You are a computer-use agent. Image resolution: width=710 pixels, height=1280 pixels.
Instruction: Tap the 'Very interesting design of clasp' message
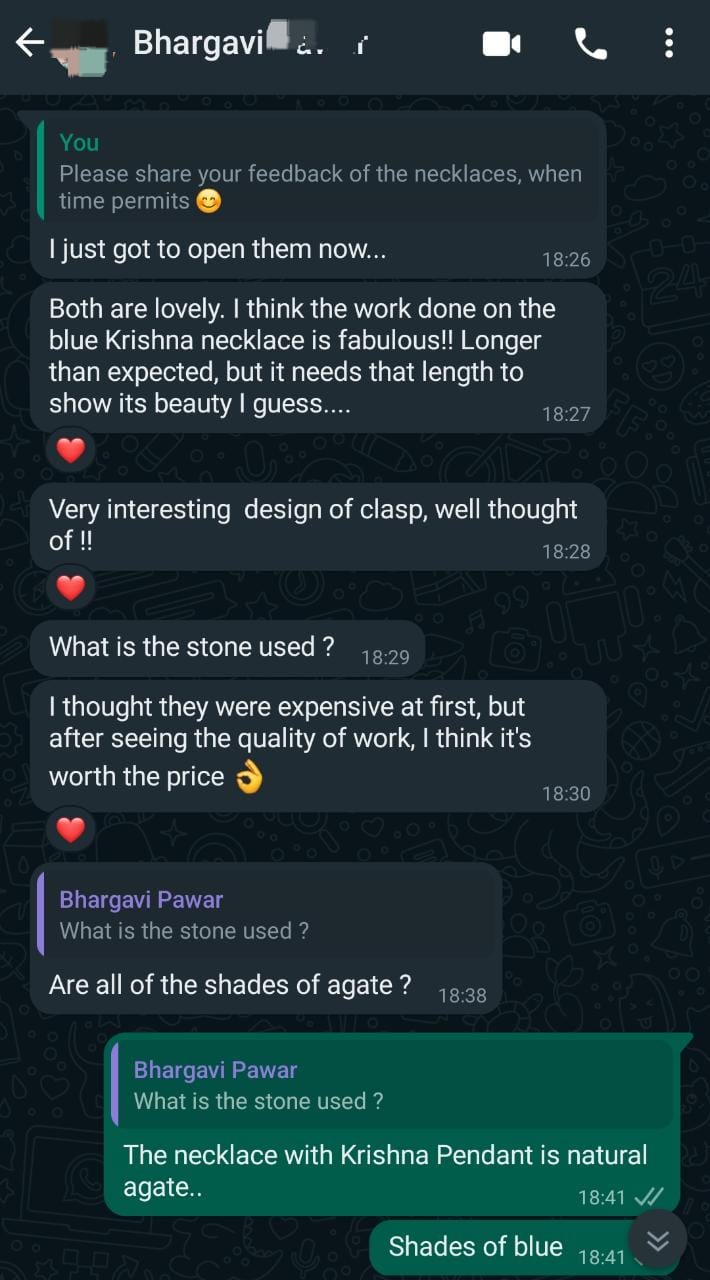(312, 525)
